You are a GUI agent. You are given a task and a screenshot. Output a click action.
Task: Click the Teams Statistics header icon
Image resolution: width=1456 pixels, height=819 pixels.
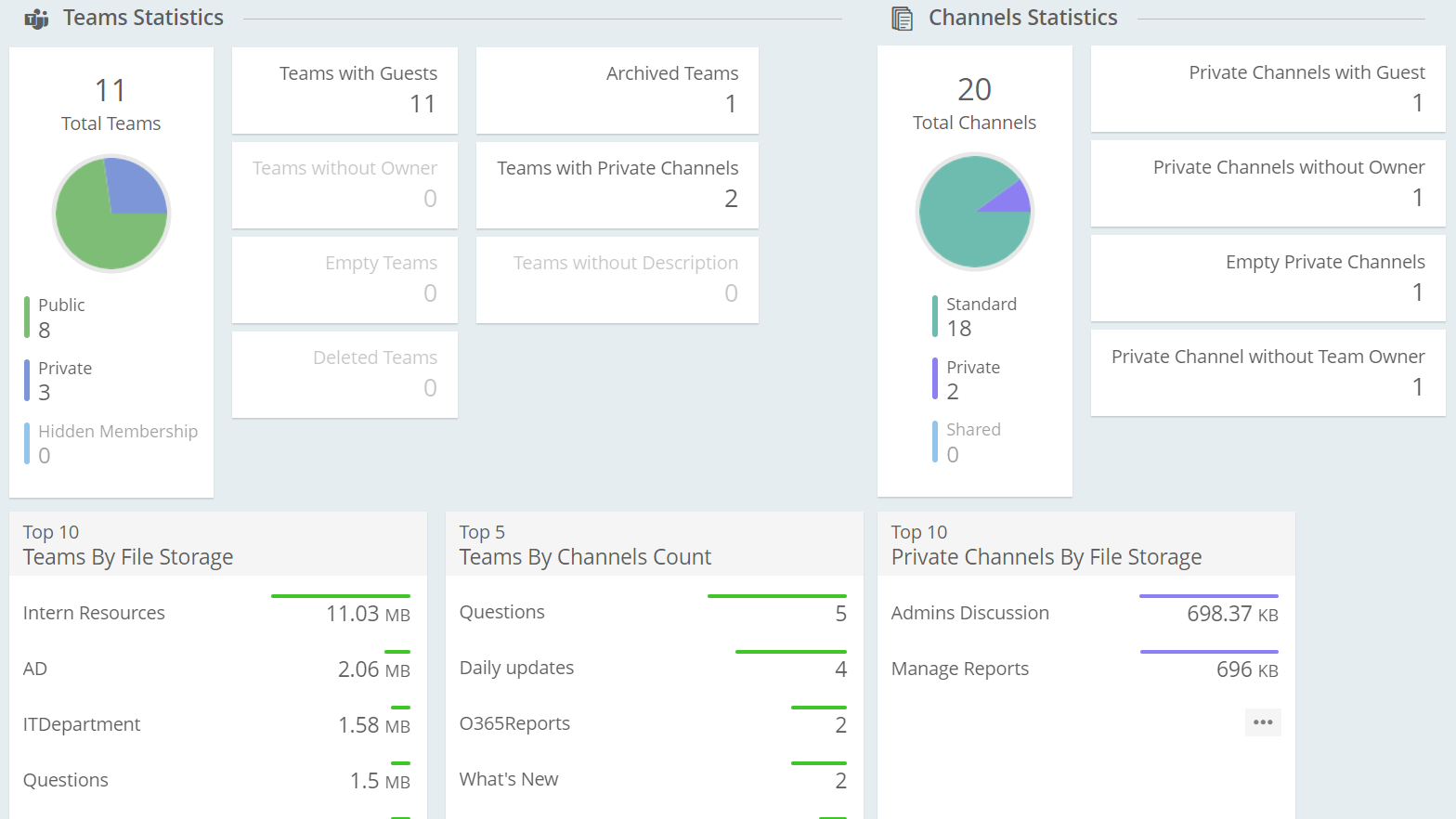(x=36, y=19)
